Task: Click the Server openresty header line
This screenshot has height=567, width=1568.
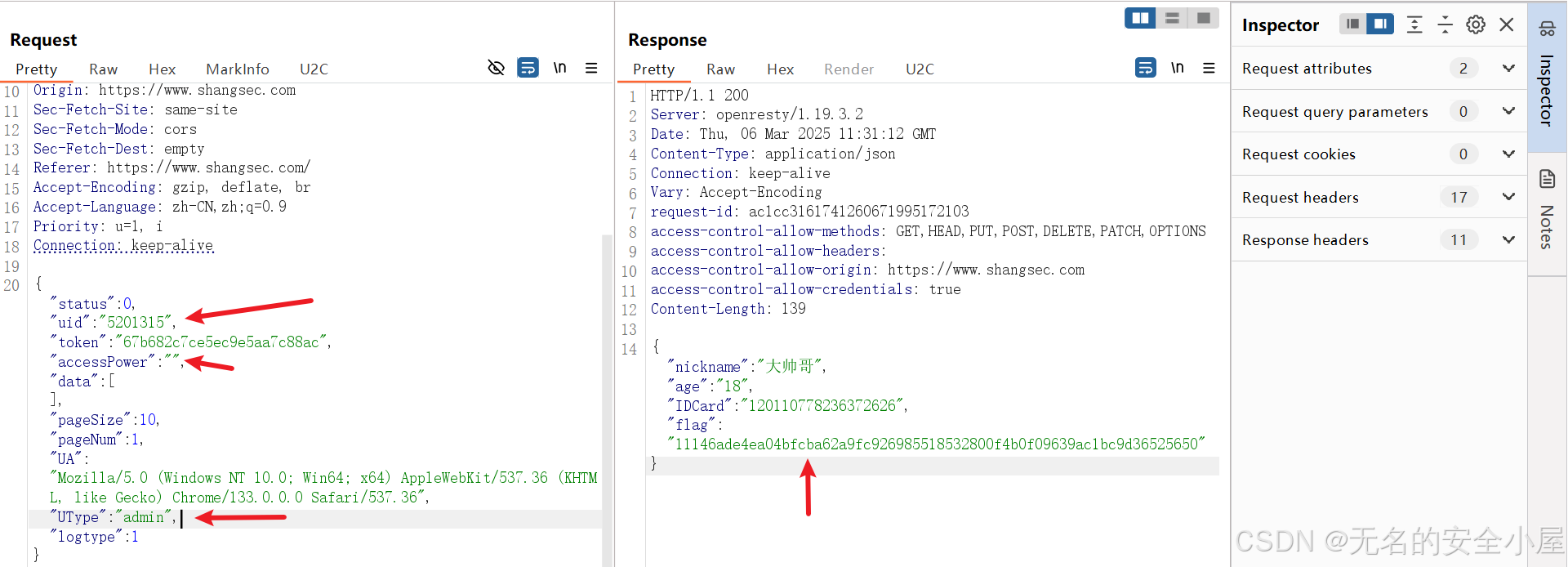Action: coord(756,114)
